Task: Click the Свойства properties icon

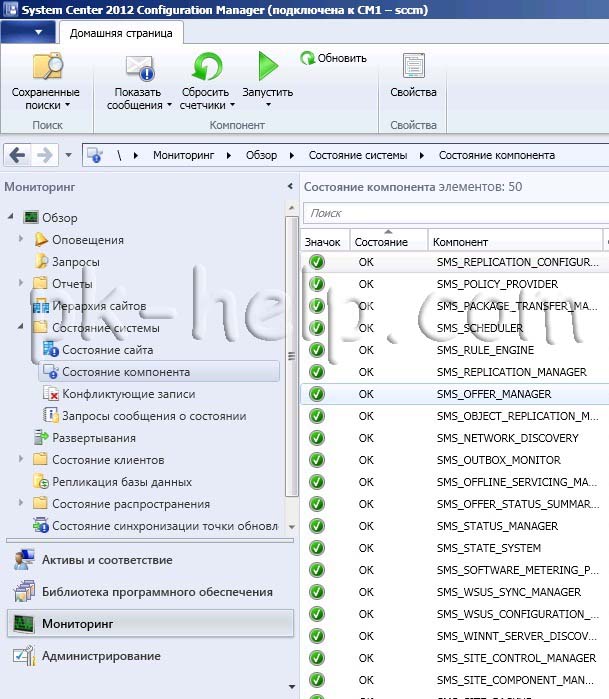Action: click(414, 66)
